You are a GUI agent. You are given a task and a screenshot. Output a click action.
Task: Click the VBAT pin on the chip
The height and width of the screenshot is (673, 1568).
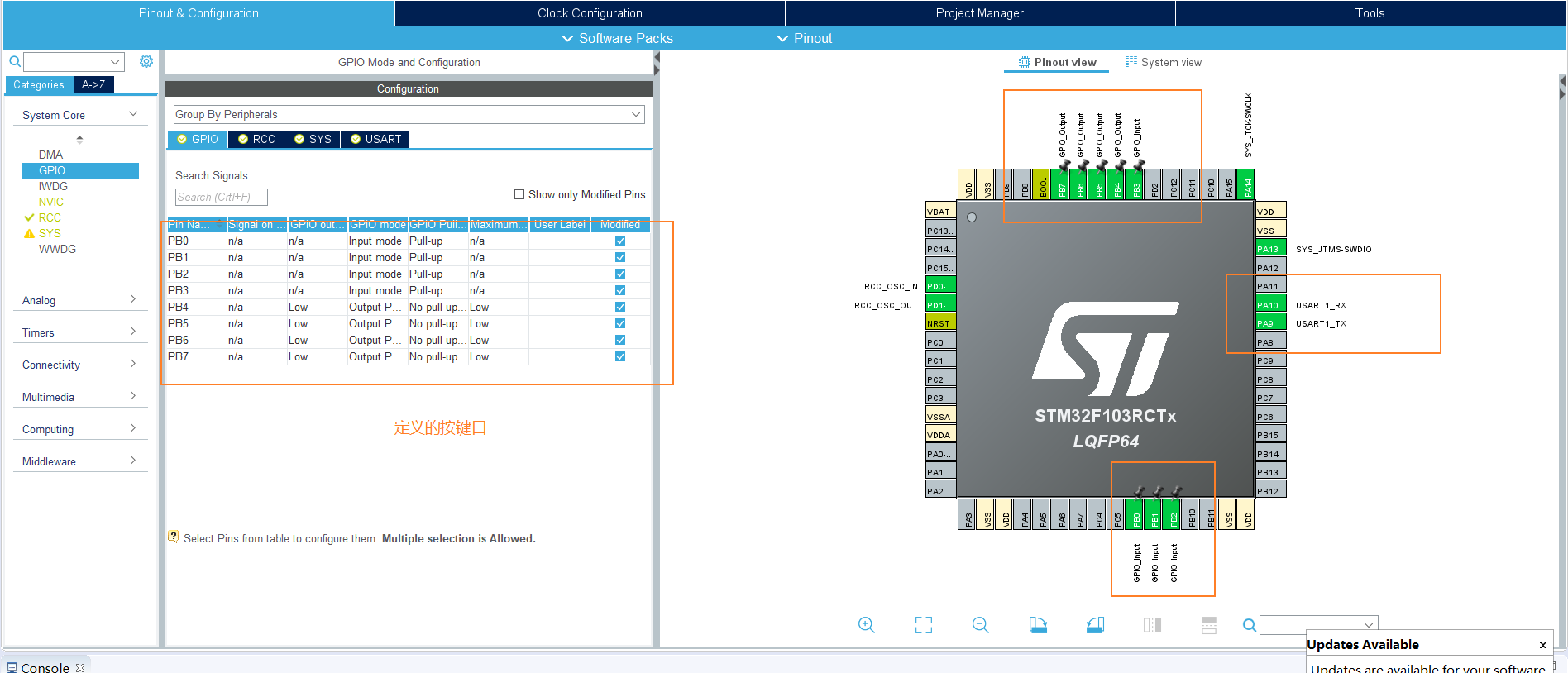pyautogui.click(x=941, y=212)
